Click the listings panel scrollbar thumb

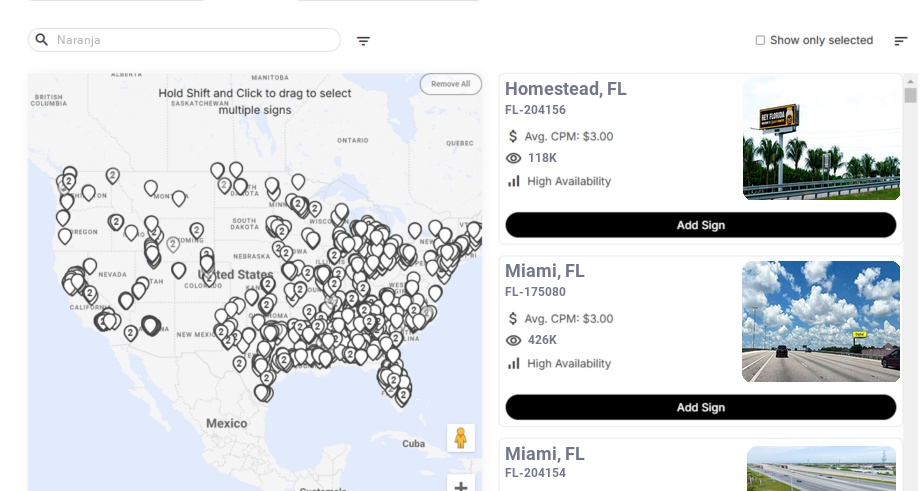[910, 95]
